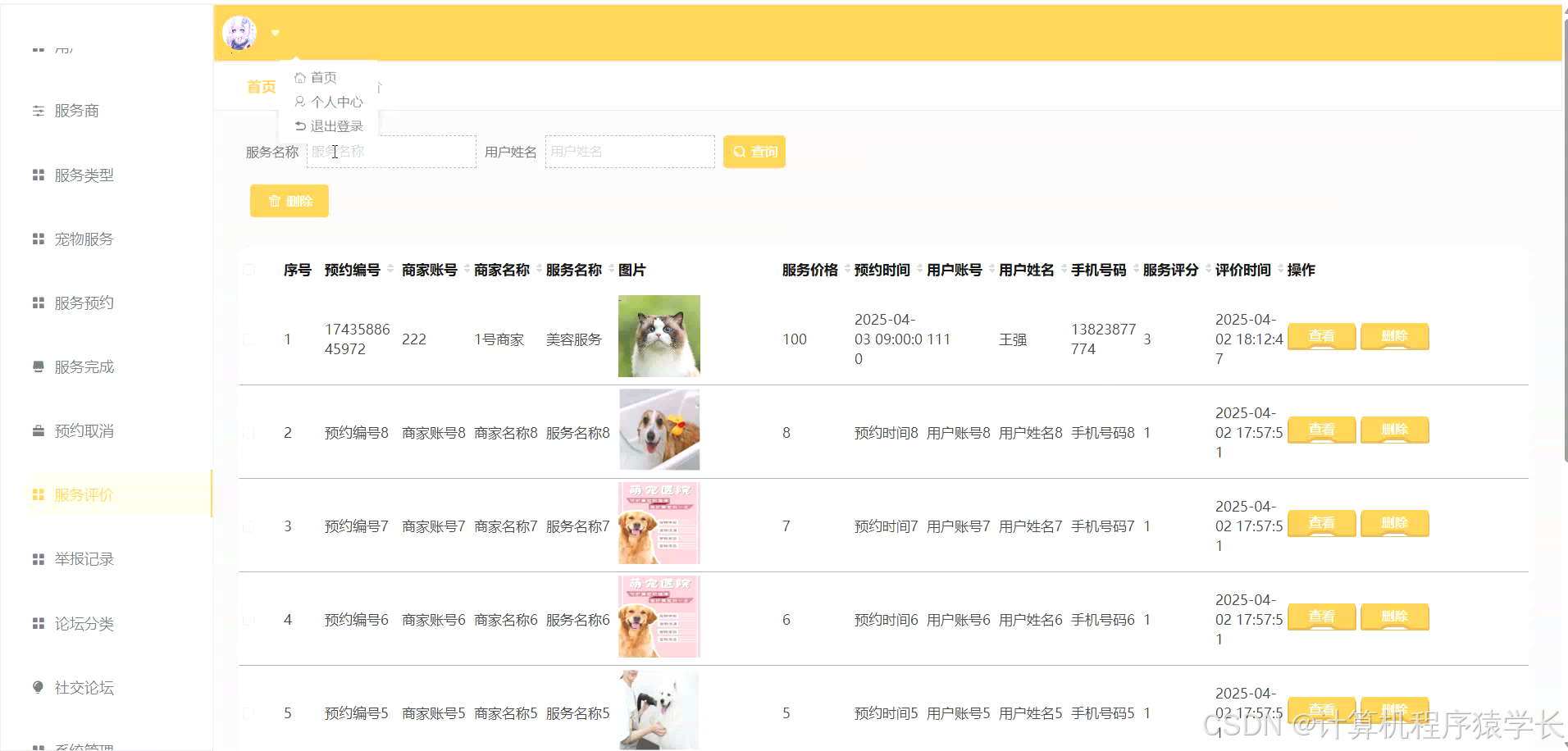
Task: Click 删除 for 美容服务 row
Action: (1394, 336)
